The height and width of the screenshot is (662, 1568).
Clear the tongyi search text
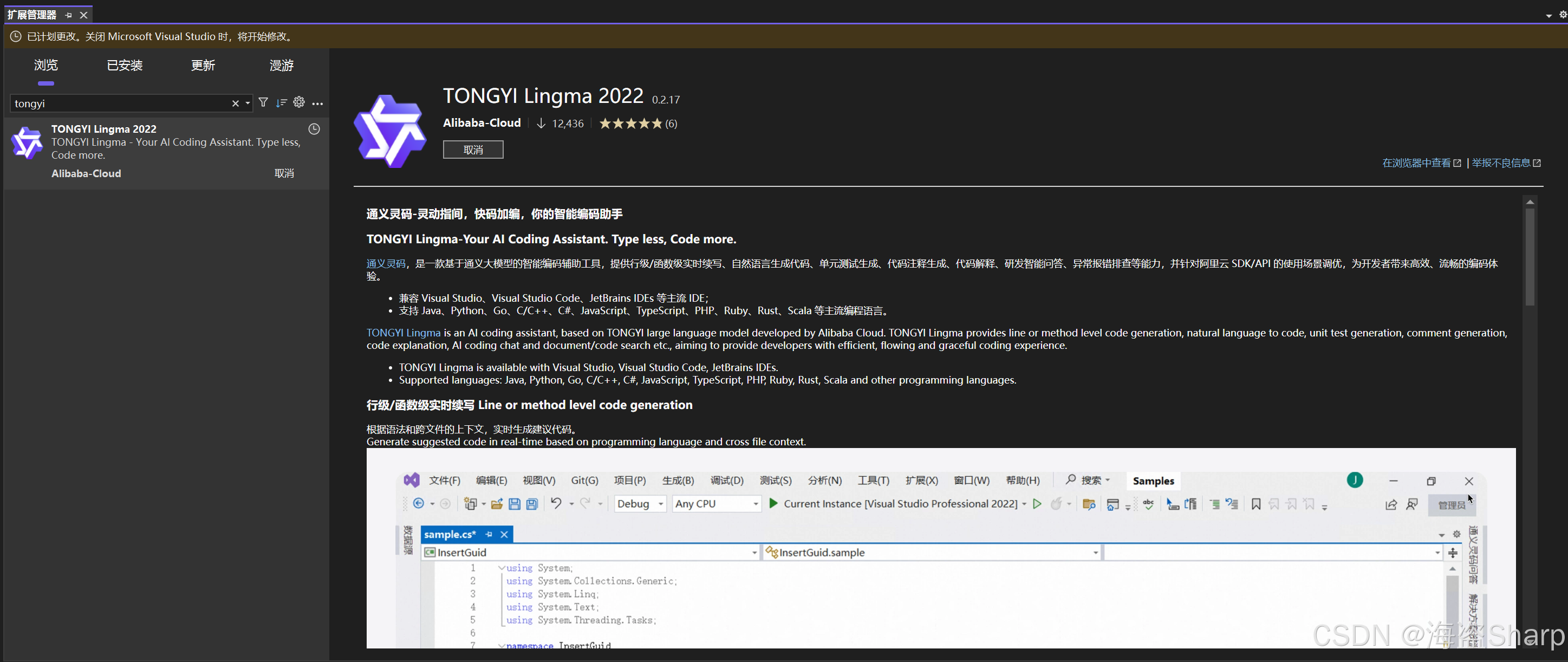[236, 103]
